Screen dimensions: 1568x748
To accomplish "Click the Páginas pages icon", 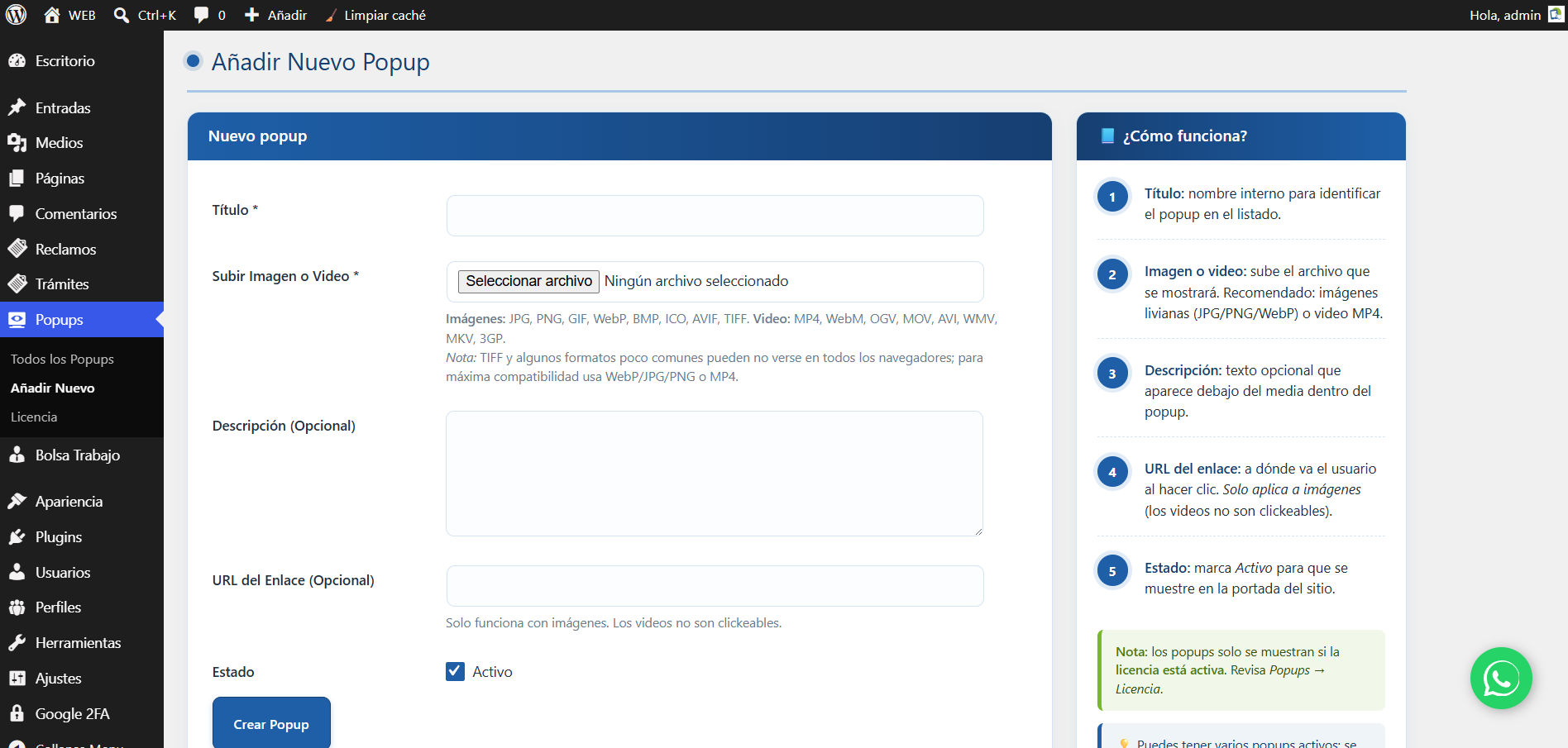I will coord(17,179).
